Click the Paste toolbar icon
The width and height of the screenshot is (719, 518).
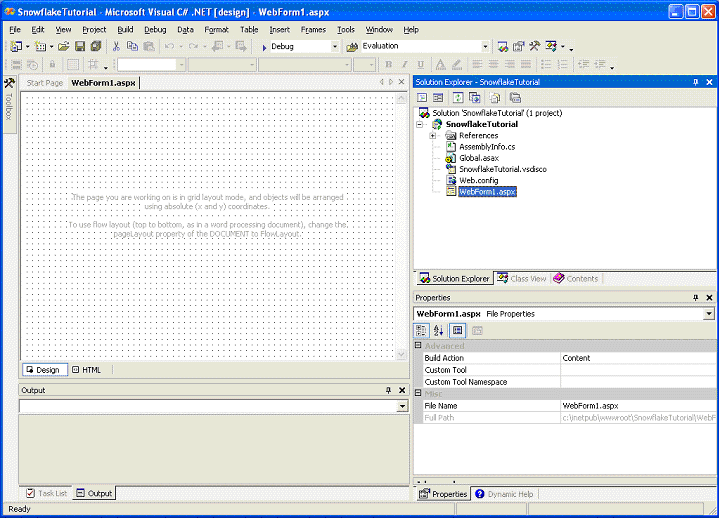tap(149, 46)
